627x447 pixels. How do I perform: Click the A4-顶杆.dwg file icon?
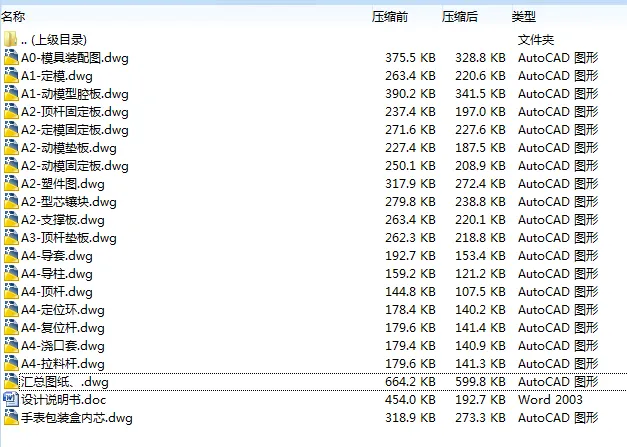click(11, 291)
